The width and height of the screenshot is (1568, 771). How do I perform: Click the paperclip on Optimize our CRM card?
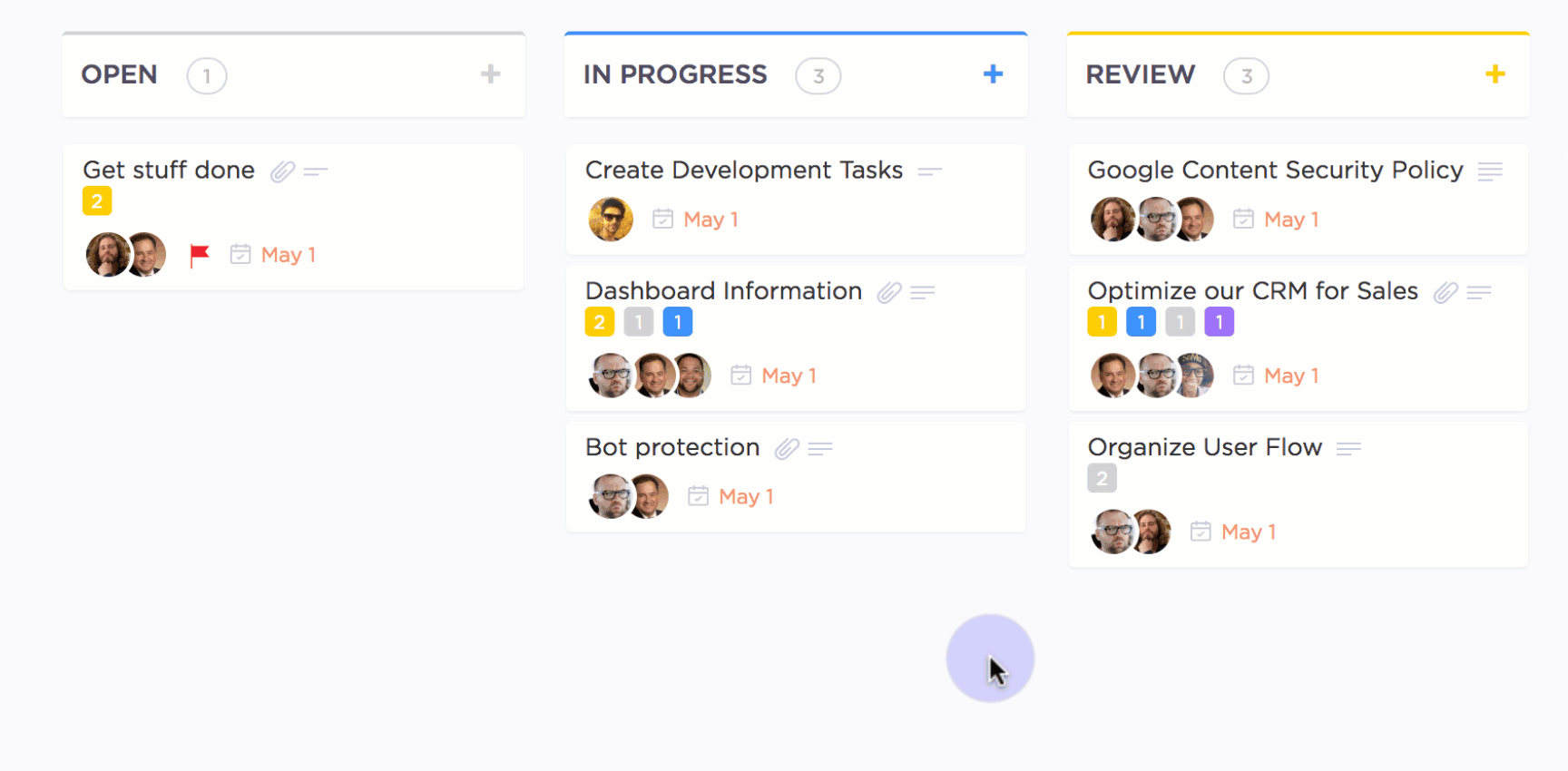1445,292
